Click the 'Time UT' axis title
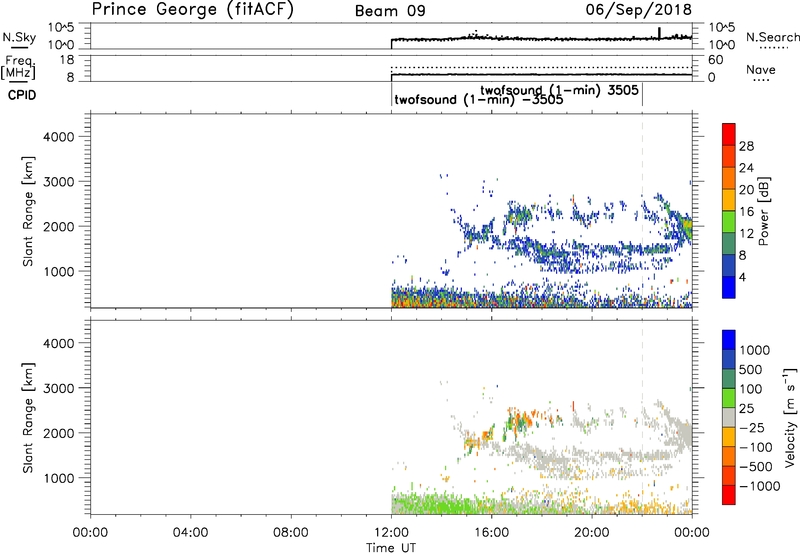The height and width of the screenshot is (554, 800). tap(391, 548)
